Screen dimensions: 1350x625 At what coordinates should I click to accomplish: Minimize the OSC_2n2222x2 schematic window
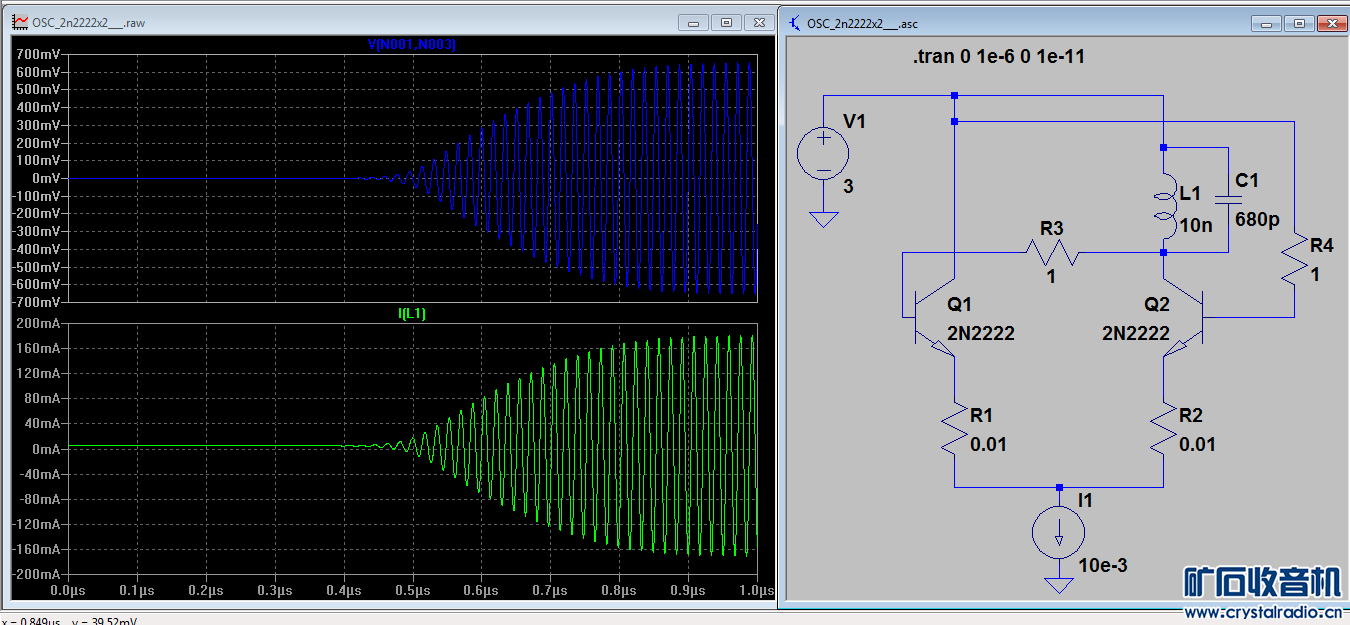(1267, 22)
